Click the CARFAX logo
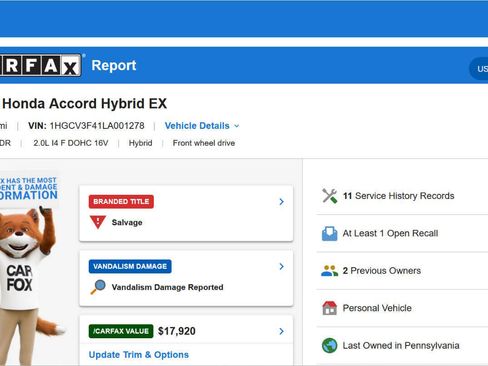The height and width of the screenshot is (366, 488). point(40,65)
